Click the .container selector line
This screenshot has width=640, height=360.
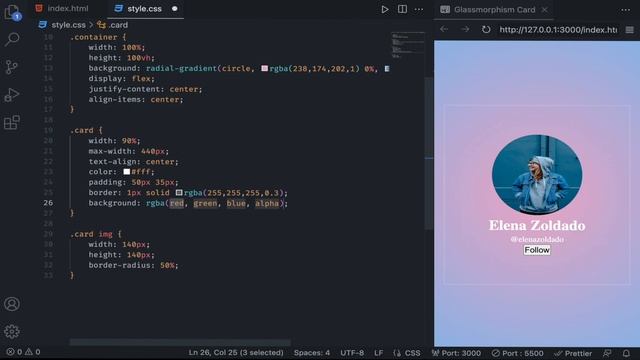98,37
